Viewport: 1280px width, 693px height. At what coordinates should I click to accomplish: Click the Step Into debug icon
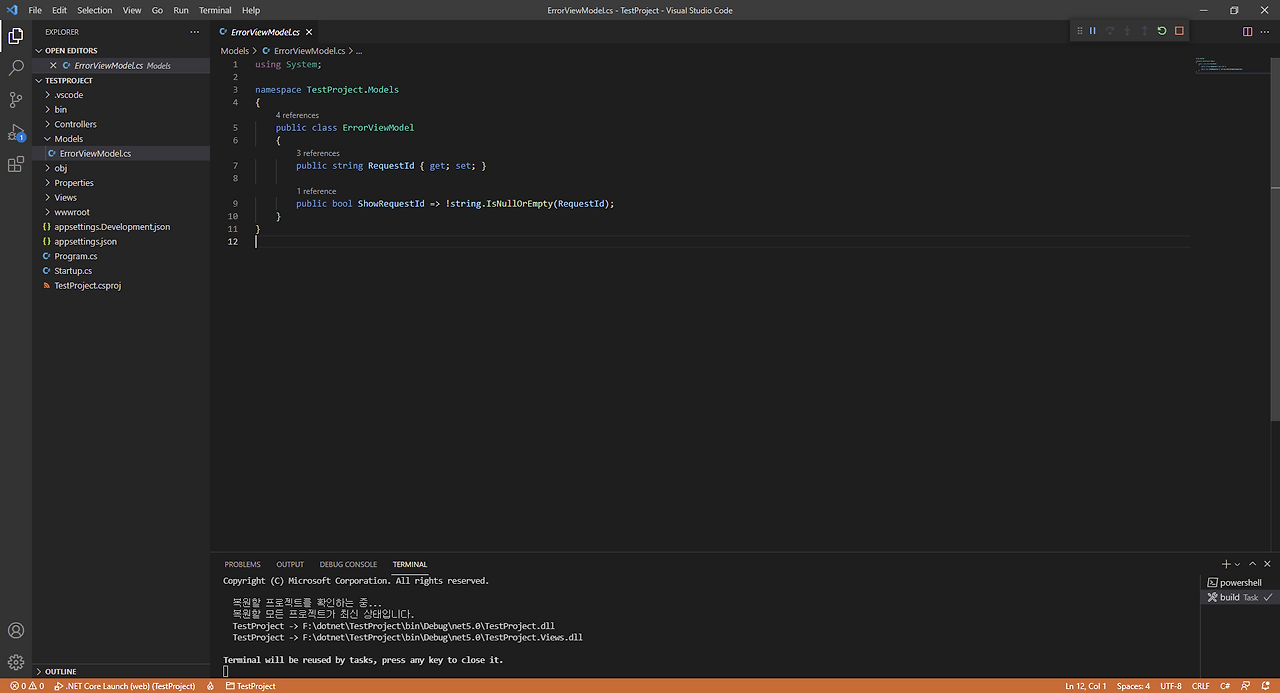(x=1127, y=31)
